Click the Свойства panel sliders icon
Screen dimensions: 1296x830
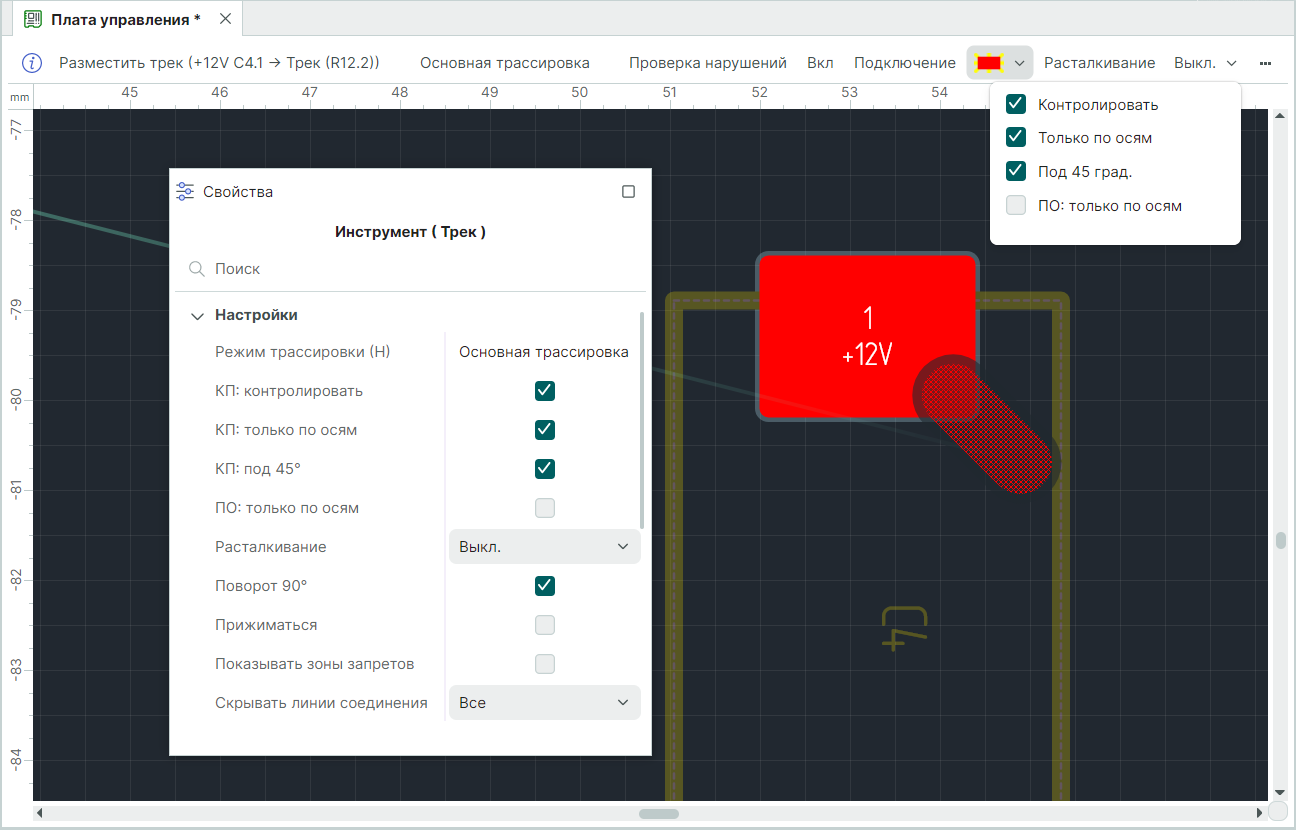coord(185,192)
